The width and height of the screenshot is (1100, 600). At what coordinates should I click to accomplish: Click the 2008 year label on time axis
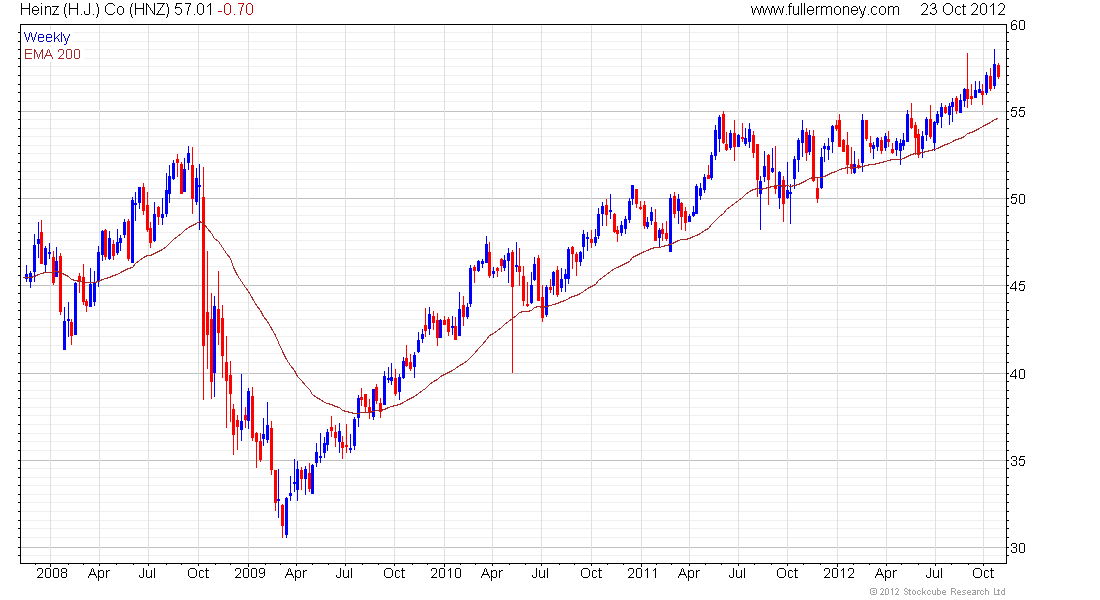pyautogui.click(x=52, y=573)
